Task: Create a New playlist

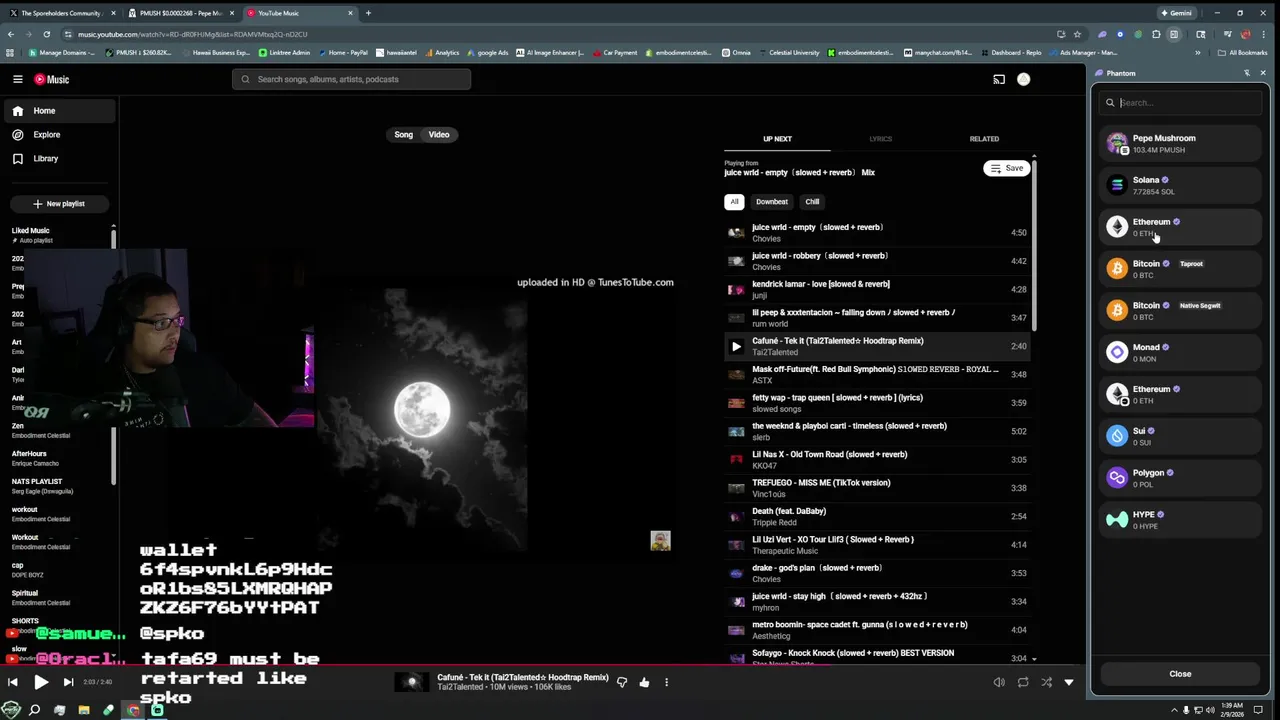Action: 58,204
